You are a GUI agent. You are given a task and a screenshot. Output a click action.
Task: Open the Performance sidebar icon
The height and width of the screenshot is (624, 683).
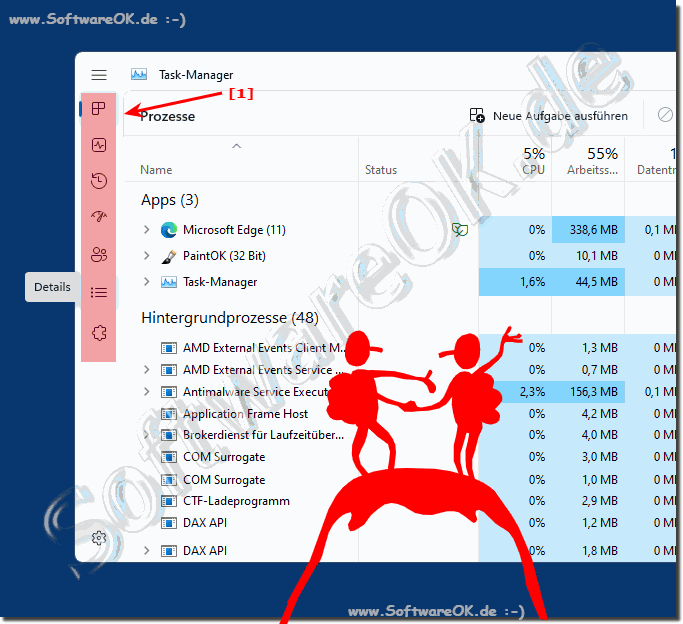99,145
